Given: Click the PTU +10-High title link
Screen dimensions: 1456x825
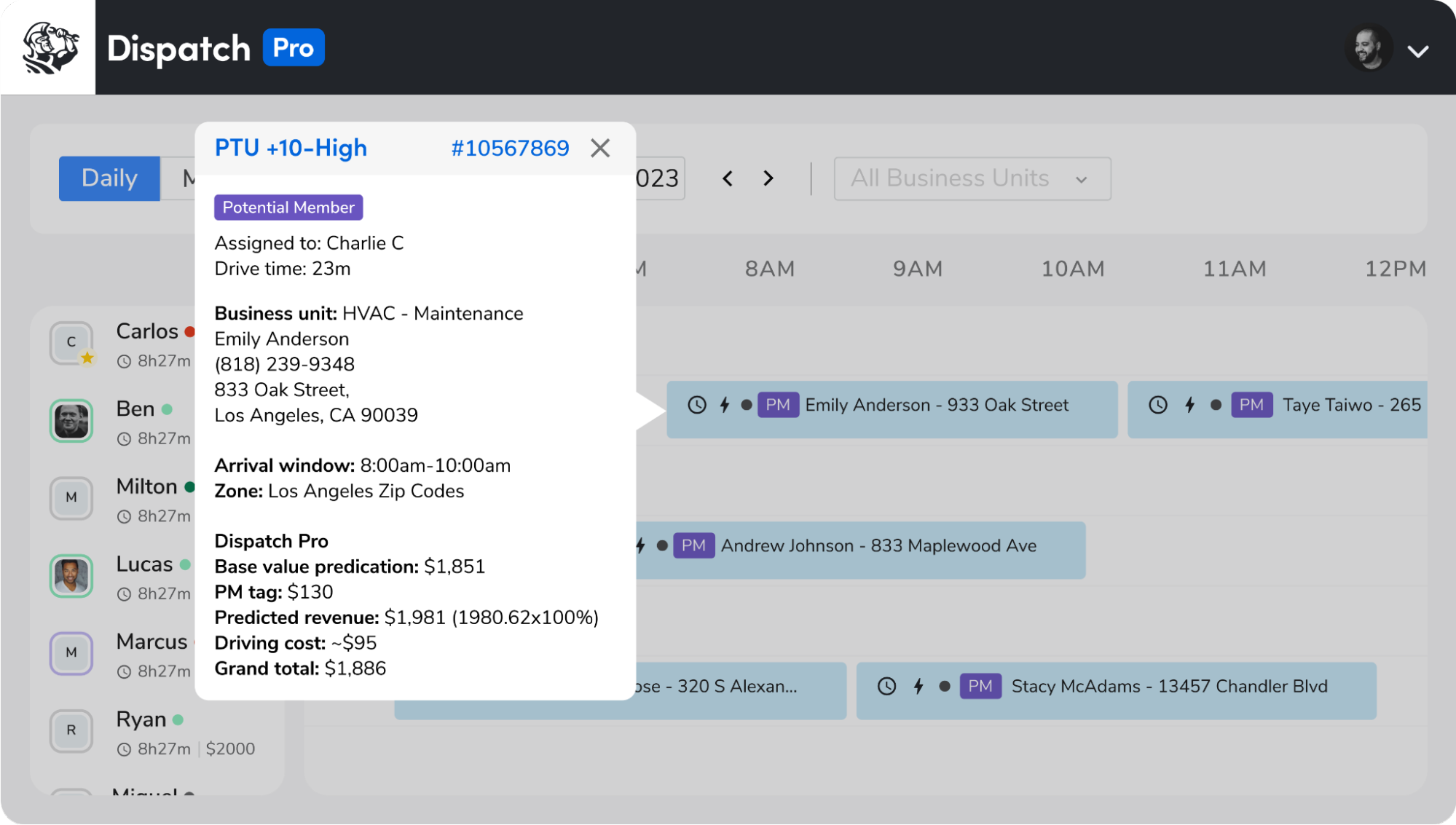Looking at the screenshot, I should [291, 148].
